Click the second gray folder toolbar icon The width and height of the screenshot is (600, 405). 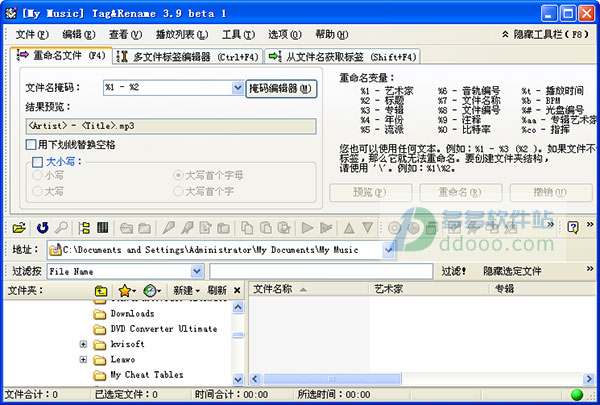pyautogui.click(x=144, y=228)
